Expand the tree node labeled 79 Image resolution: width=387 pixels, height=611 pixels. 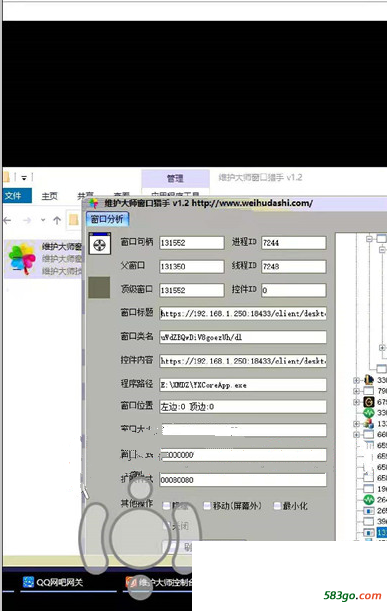coord(357,391)
